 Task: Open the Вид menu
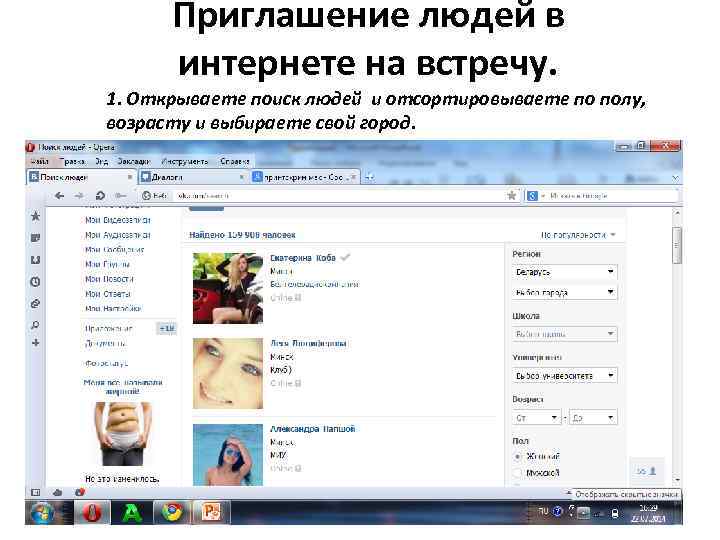(101, 162)
